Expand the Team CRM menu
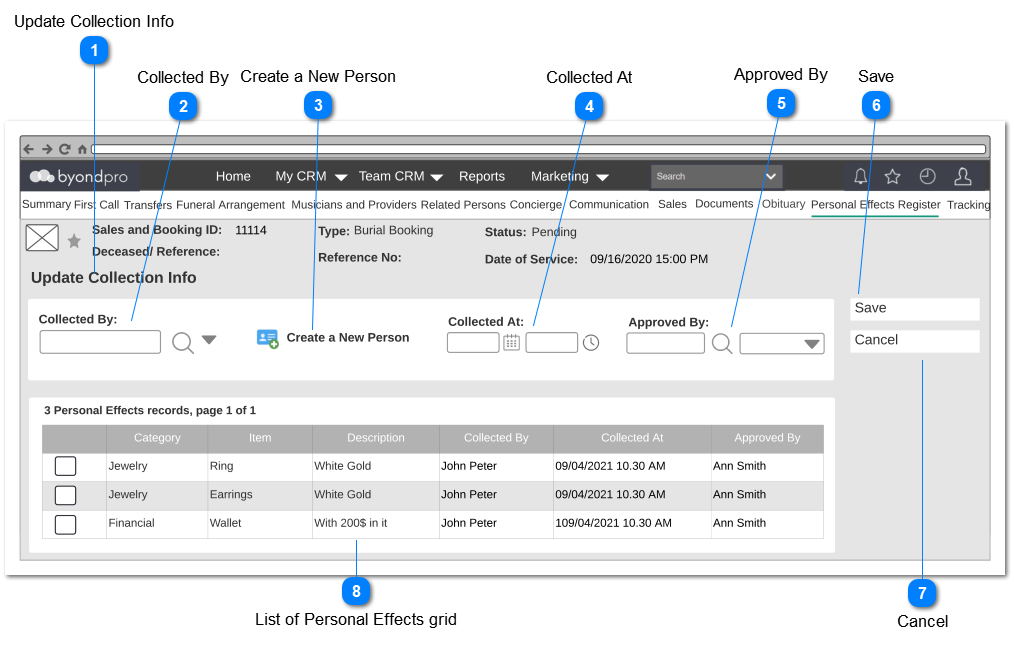Viewport: 1014px width, 647px height. 400,176
